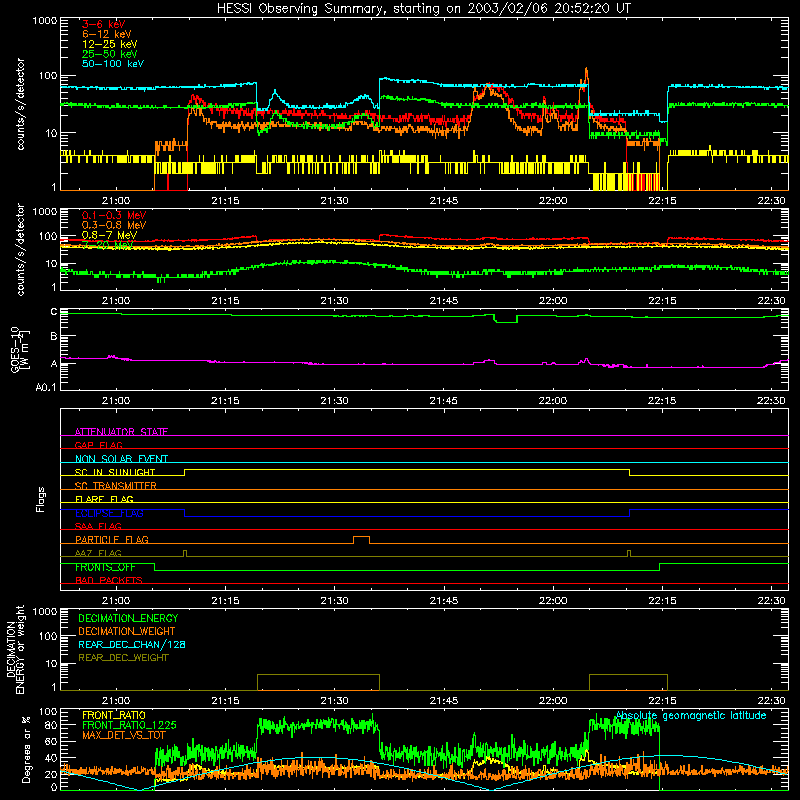
Task: Click the yellow FRONT_RATIO legend label
Action: coord(114,715)
